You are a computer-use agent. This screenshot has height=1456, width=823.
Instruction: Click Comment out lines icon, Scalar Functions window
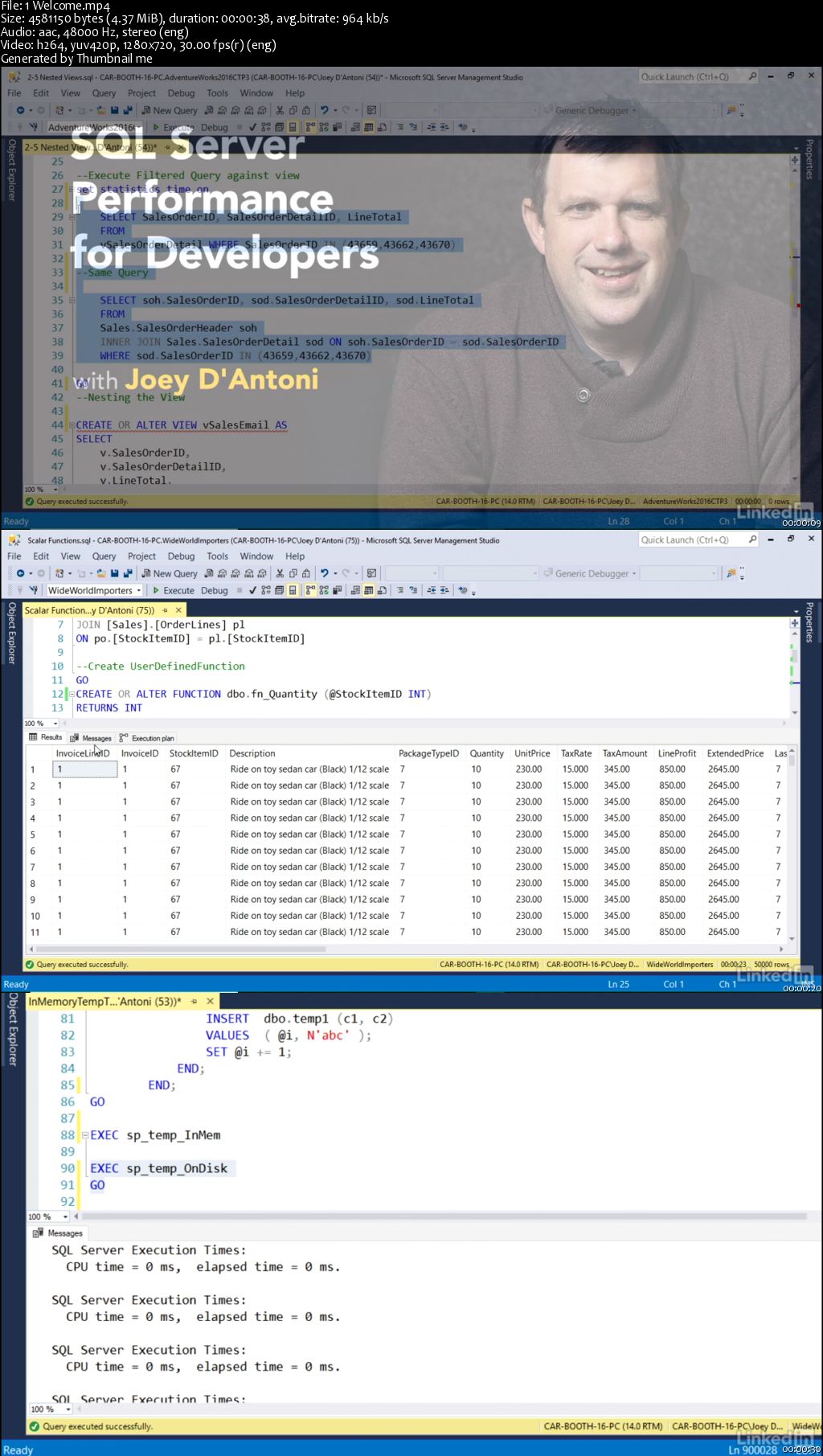point(399,590)
